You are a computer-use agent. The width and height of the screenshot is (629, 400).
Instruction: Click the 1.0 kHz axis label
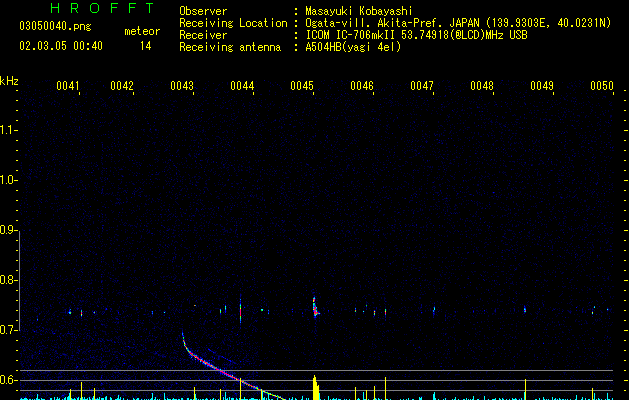coord(8,180)
